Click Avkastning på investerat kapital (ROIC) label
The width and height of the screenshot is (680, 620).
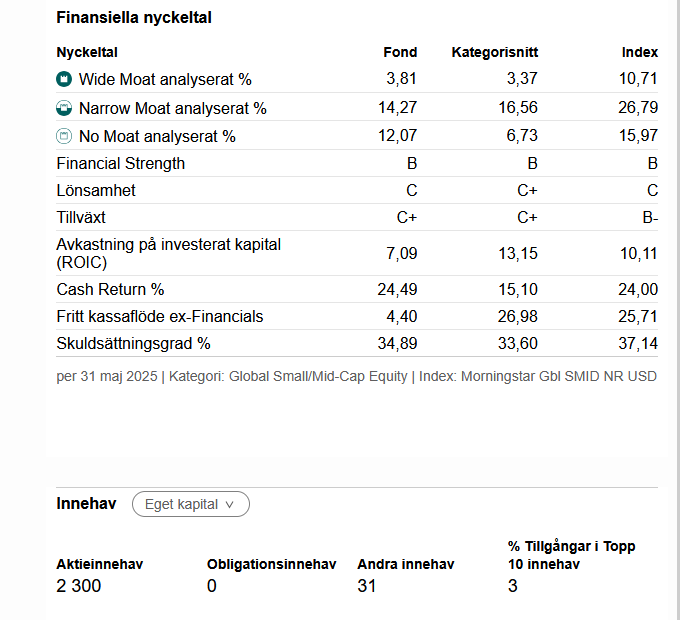[168, 253]
